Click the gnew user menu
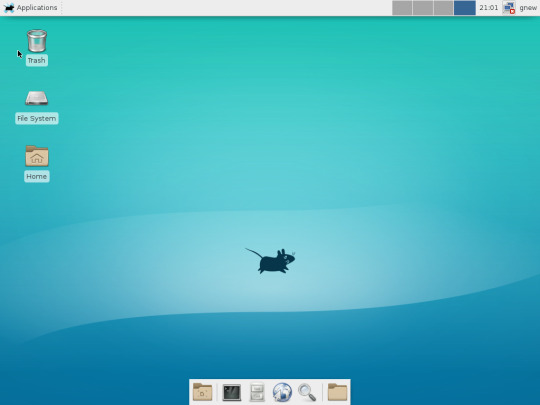Screen dimensions: 540x405 click(x=528, y=8)
